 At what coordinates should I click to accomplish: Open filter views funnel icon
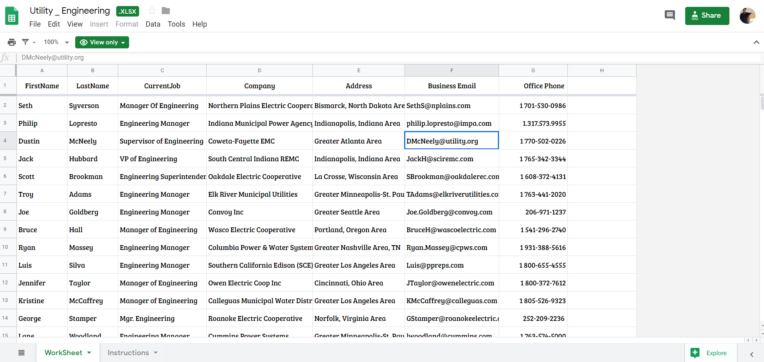point(25,42)
